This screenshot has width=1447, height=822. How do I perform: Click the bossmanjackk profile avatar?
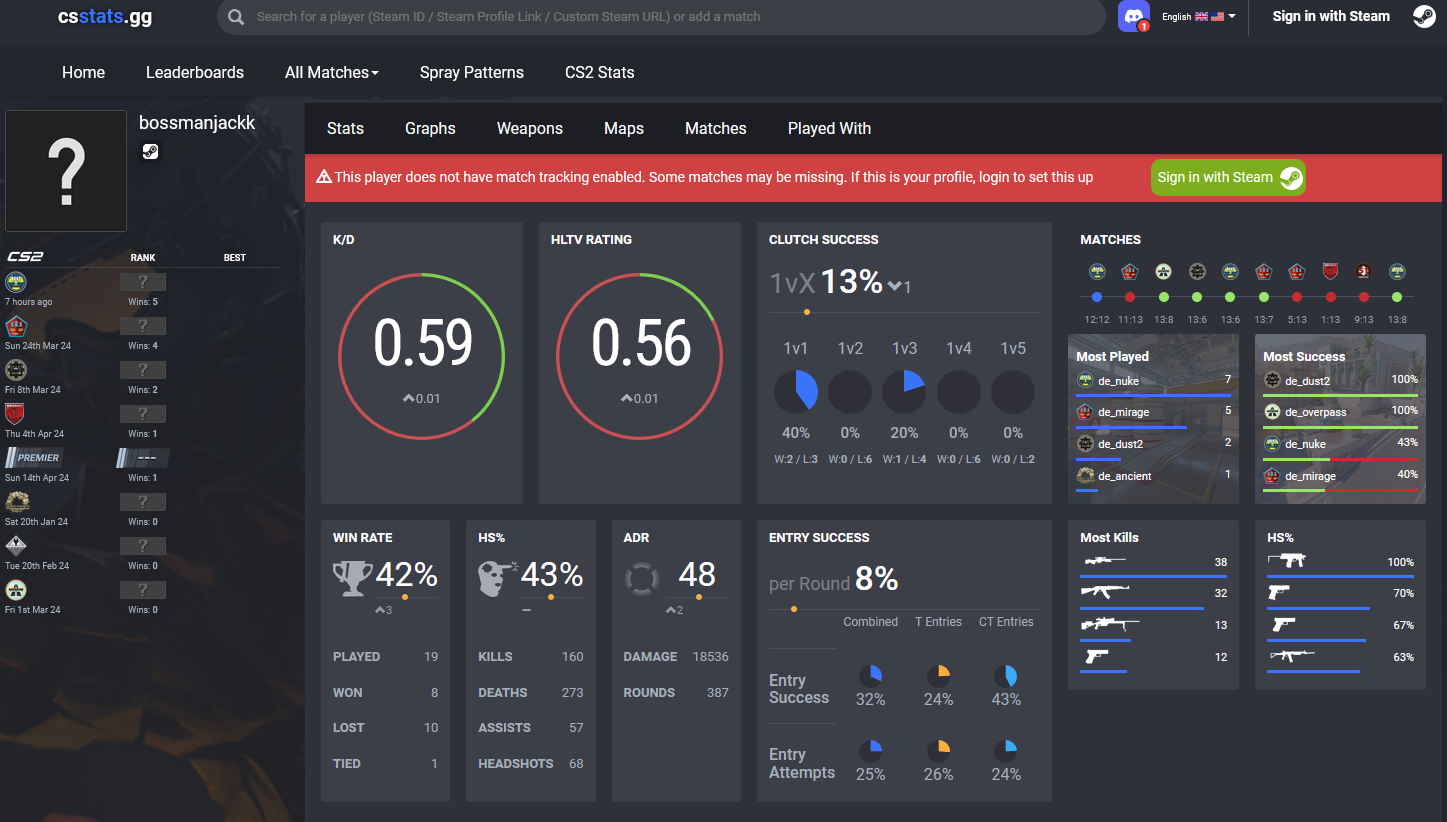[66, 171]
